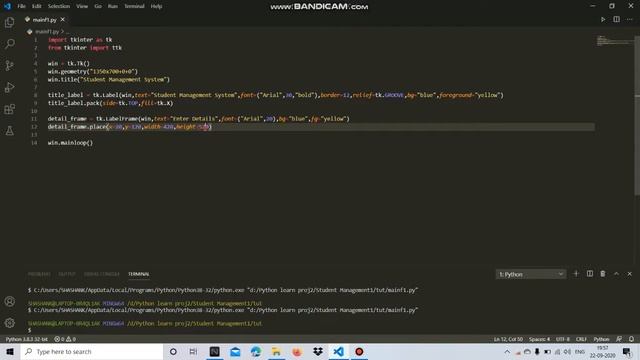
Task: Open the File menu
Action: coord(21,6)
